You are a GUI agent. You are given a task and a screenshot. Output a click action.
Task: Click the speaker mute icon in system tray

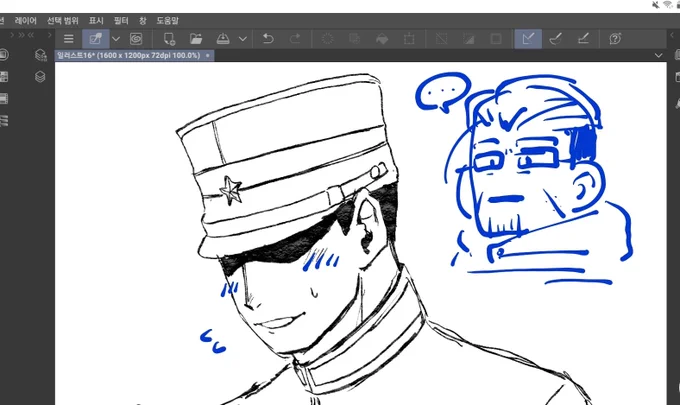(x=656, y=5)
